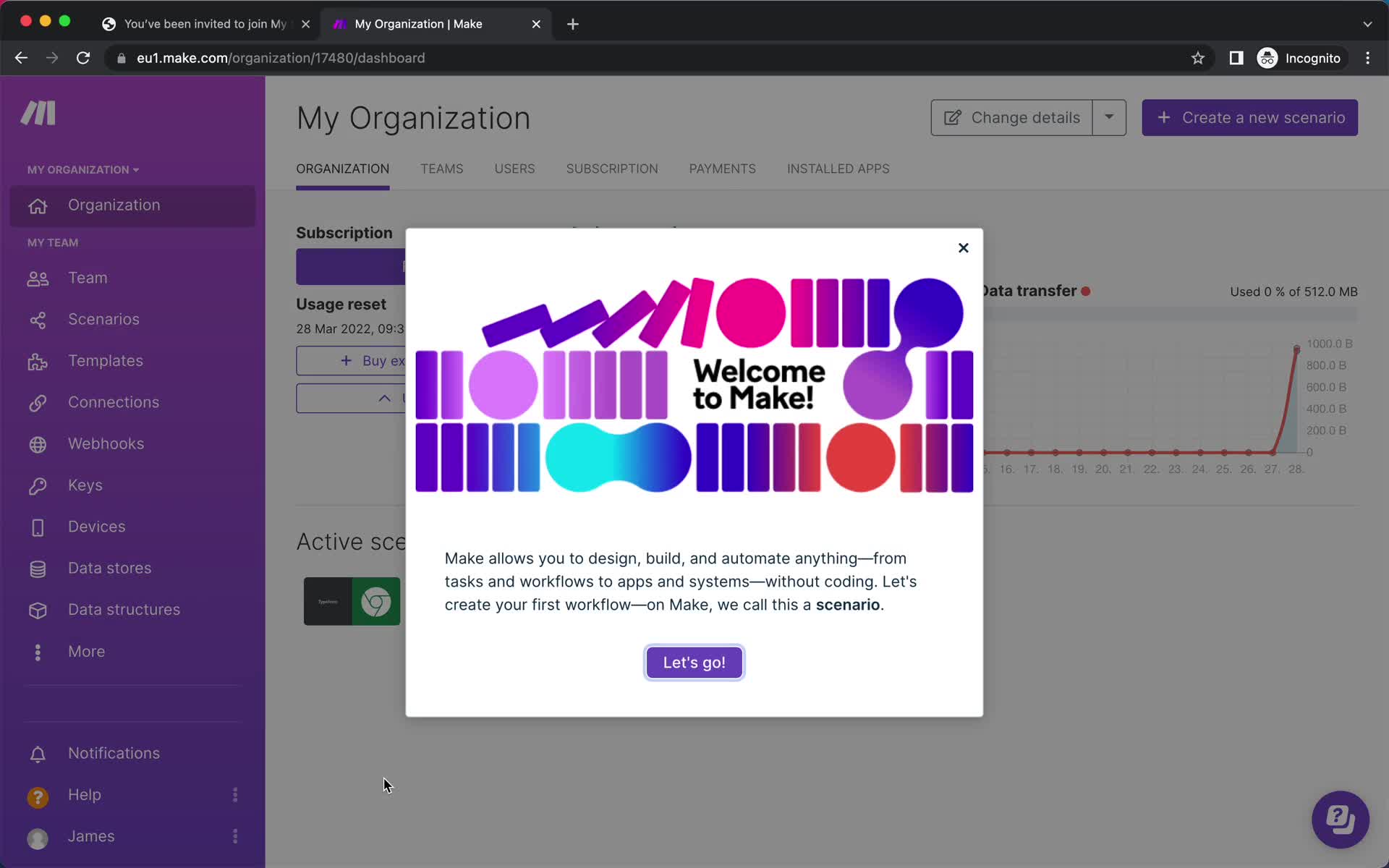Open the Team people icon
This screenshot has width=1389, height=868.
pyautogui.click(x=38, y=278)
